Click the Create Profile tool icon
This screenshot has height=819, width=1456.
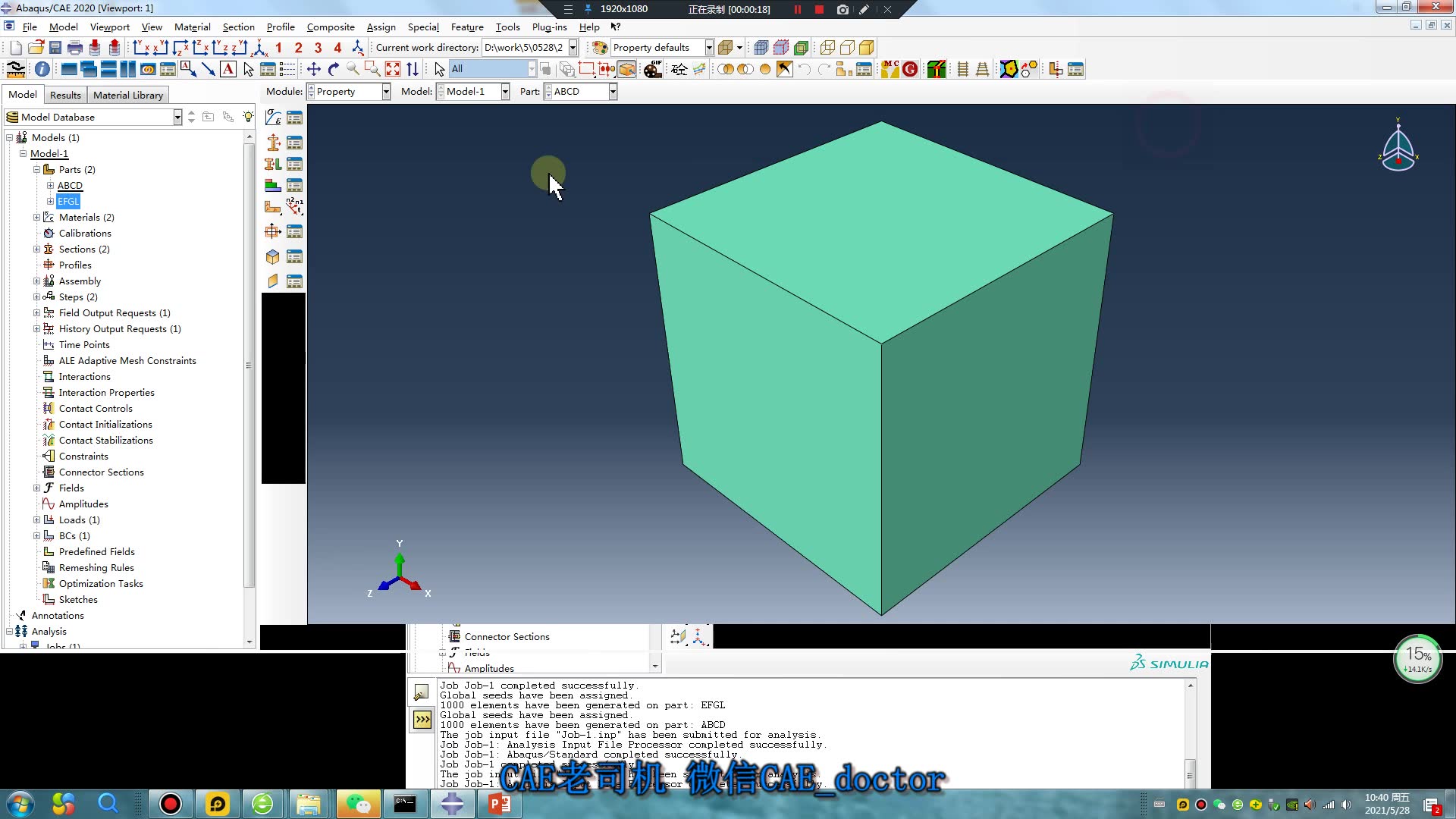(x=273, y=231)
